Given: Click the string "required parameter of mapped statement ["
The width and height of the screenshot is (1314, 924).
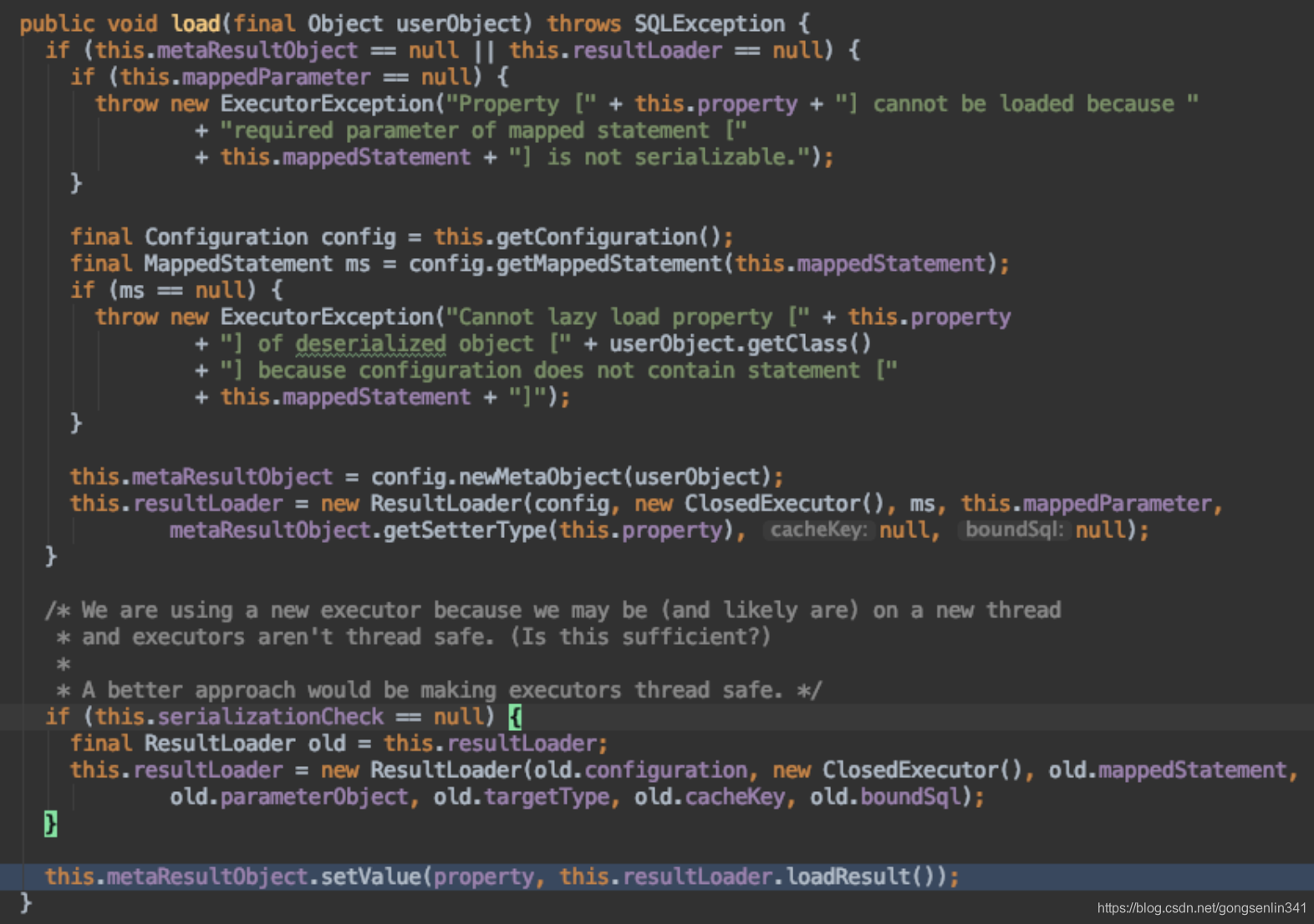Looking at the screenshot, I should click(484, 130).
